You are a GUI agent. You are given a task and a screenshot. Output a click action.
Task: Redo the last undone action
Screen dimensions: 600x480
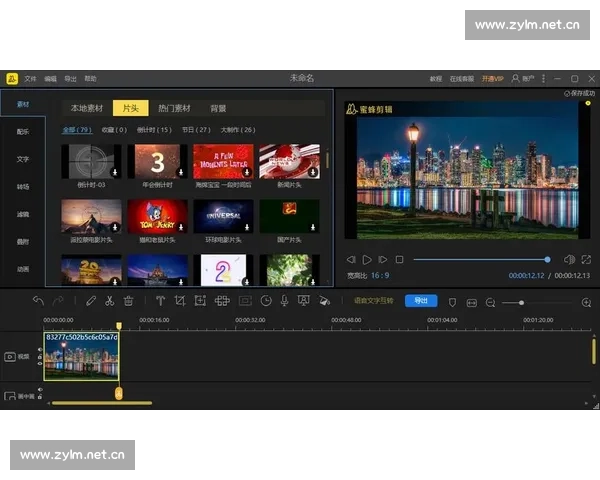click(x=58, y=301)
